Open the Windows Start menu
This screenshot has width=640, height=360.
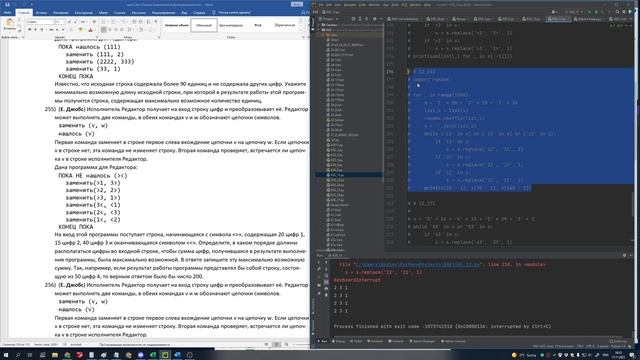tap(7, 355)
